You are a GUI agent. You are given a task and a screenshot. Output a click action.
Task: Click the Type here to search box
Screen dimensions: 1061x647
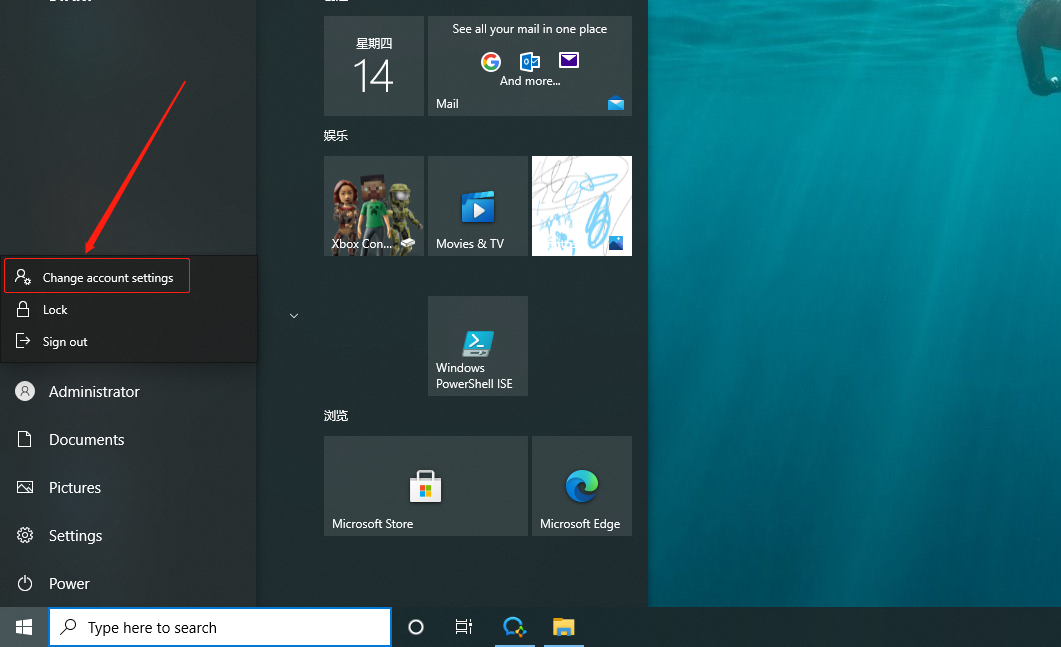(x=220, y=627)
